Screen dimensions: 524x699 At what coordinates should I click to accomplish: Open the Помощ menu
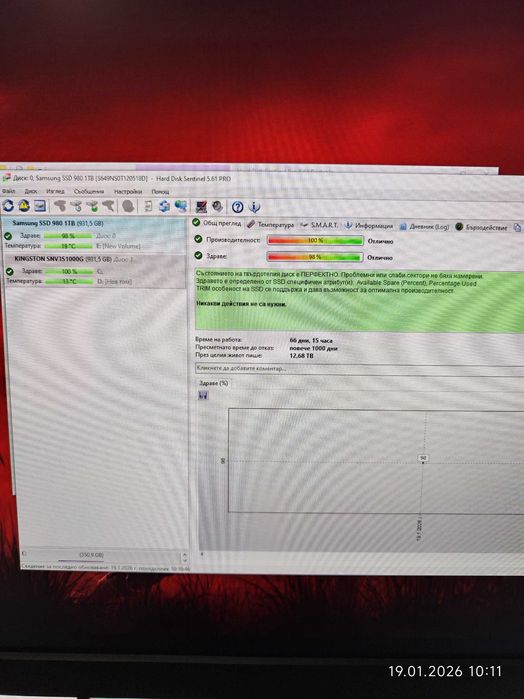[x=160, y=192]
